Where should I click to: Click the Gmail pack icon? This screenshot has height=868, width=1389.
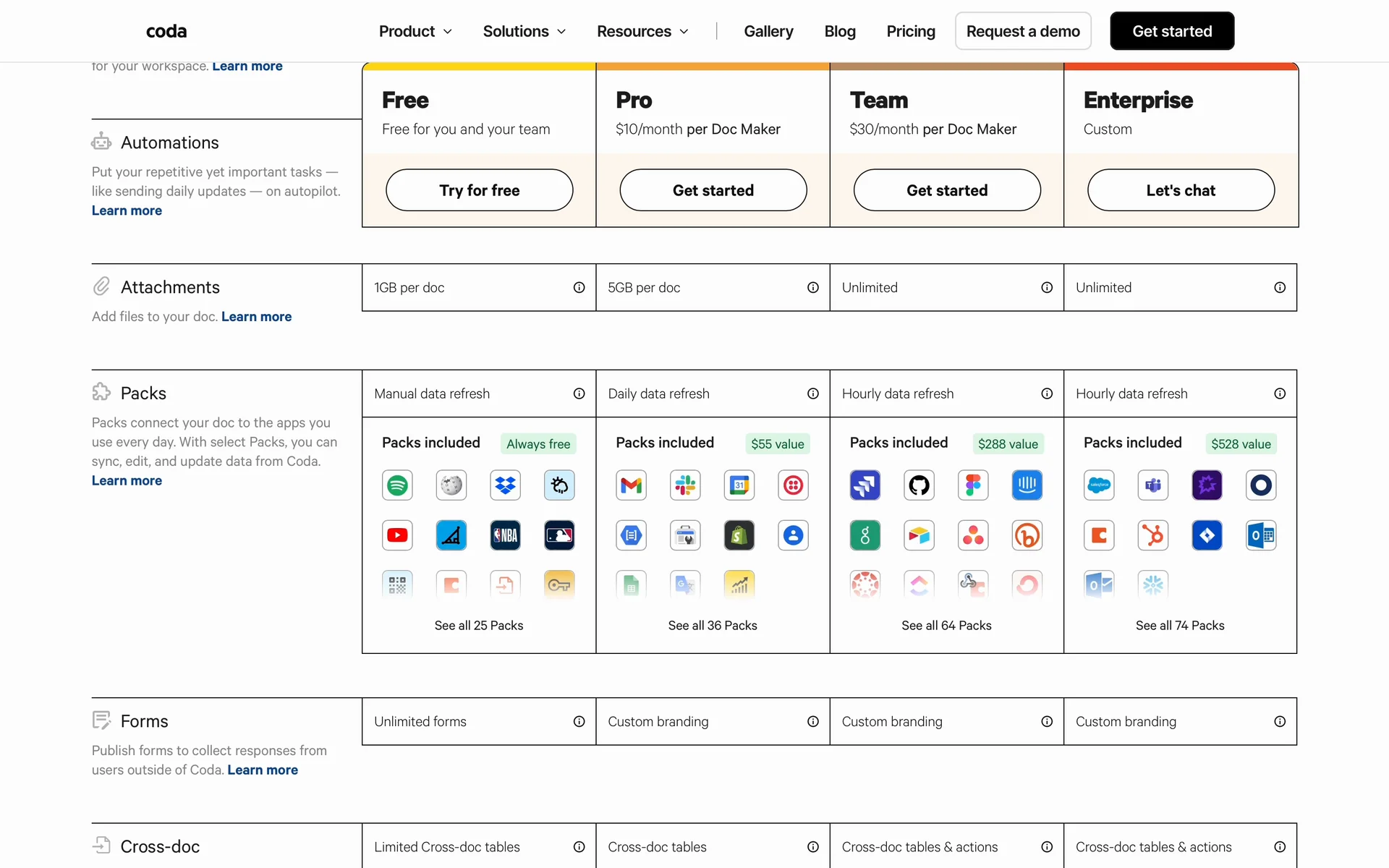point(631,485)
